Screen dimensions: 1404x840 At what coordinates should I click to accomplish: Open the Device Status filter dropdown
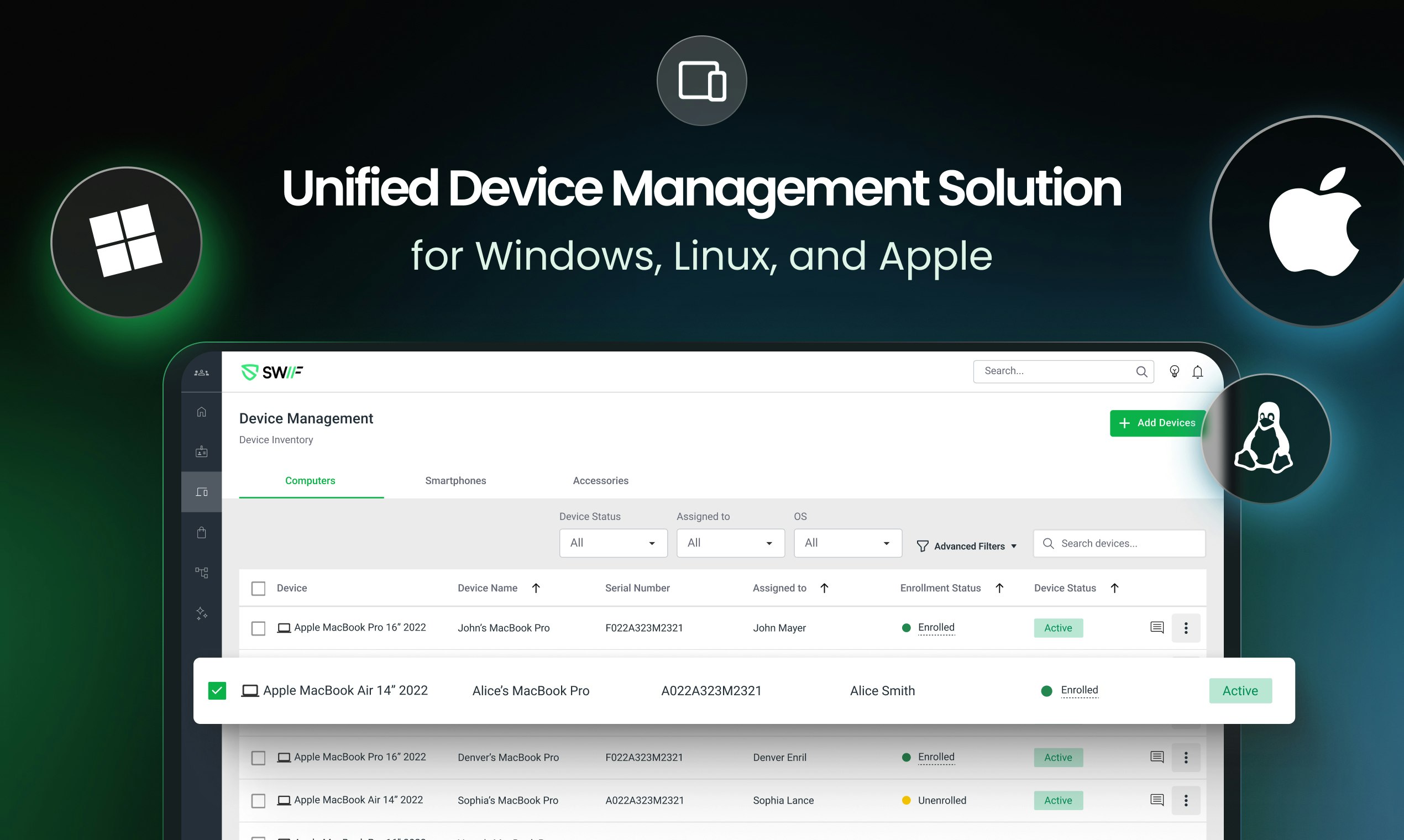613,543
